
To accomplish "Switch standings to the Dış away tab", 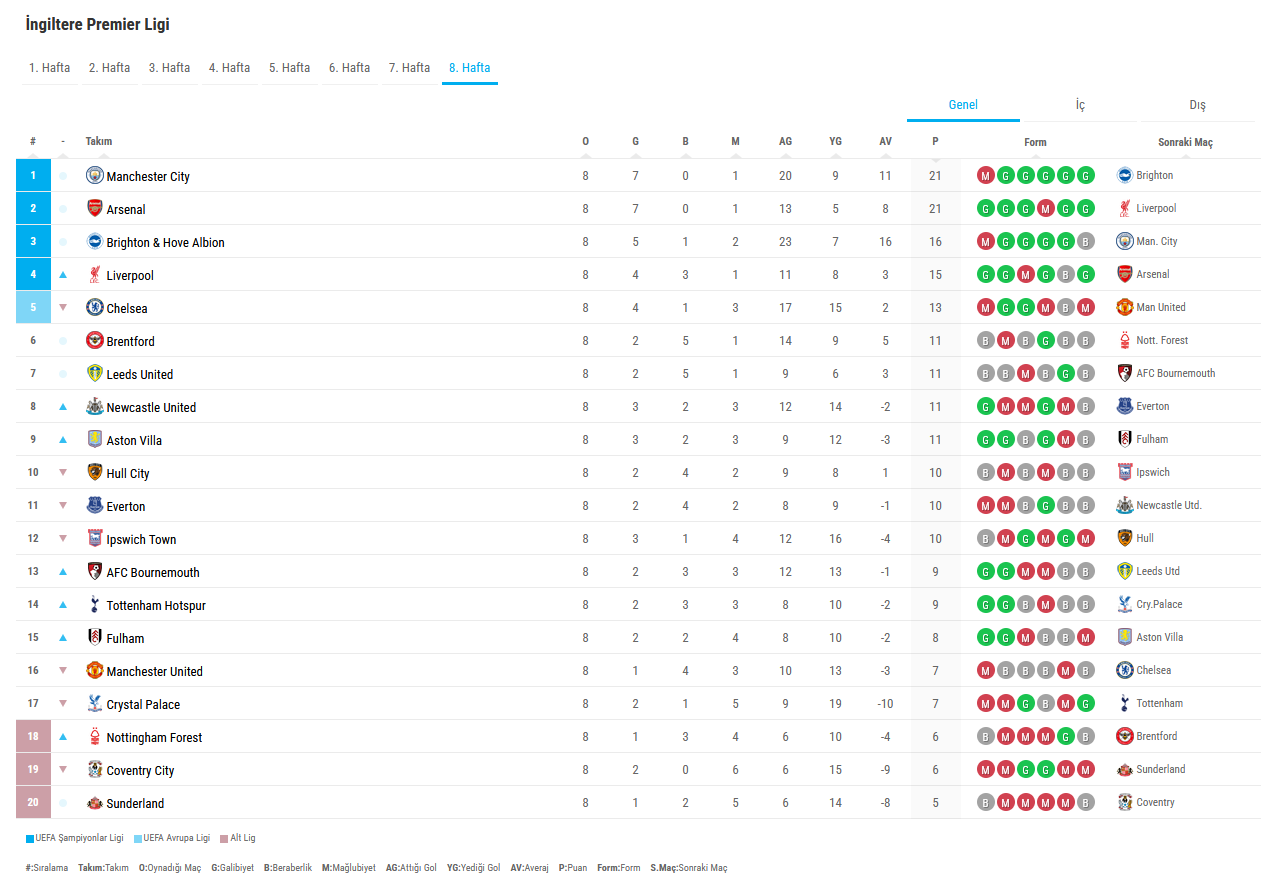I will click(1198, 105).
